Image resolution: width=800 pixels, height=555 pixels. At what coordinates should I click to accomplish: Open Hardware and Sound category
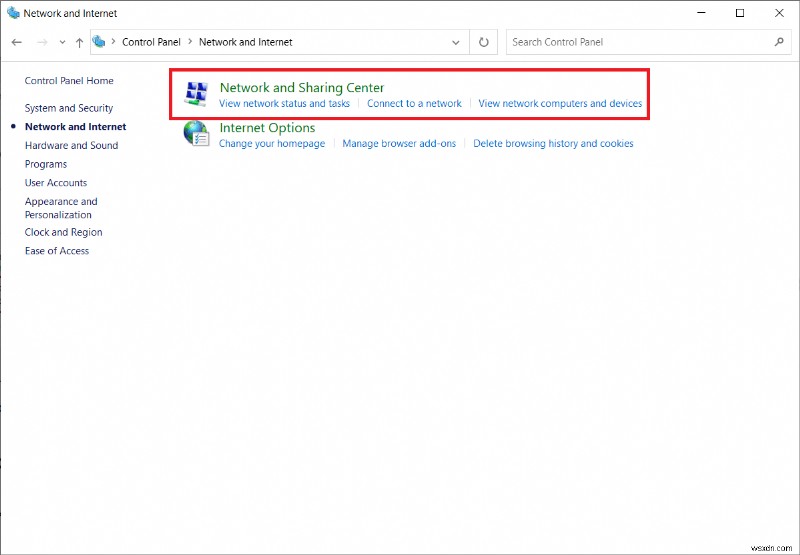71,145
